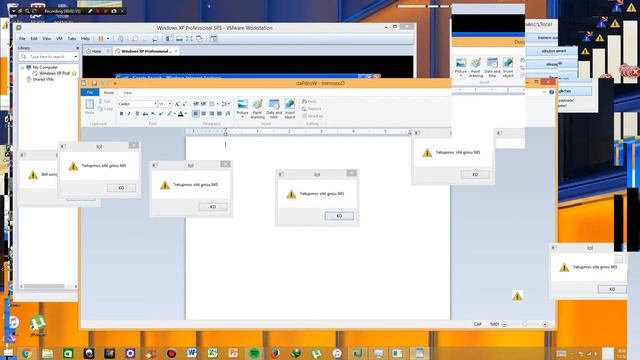Click KO button in dialog over document center
The height and width of the screenshot is (360, 640).
339,216
